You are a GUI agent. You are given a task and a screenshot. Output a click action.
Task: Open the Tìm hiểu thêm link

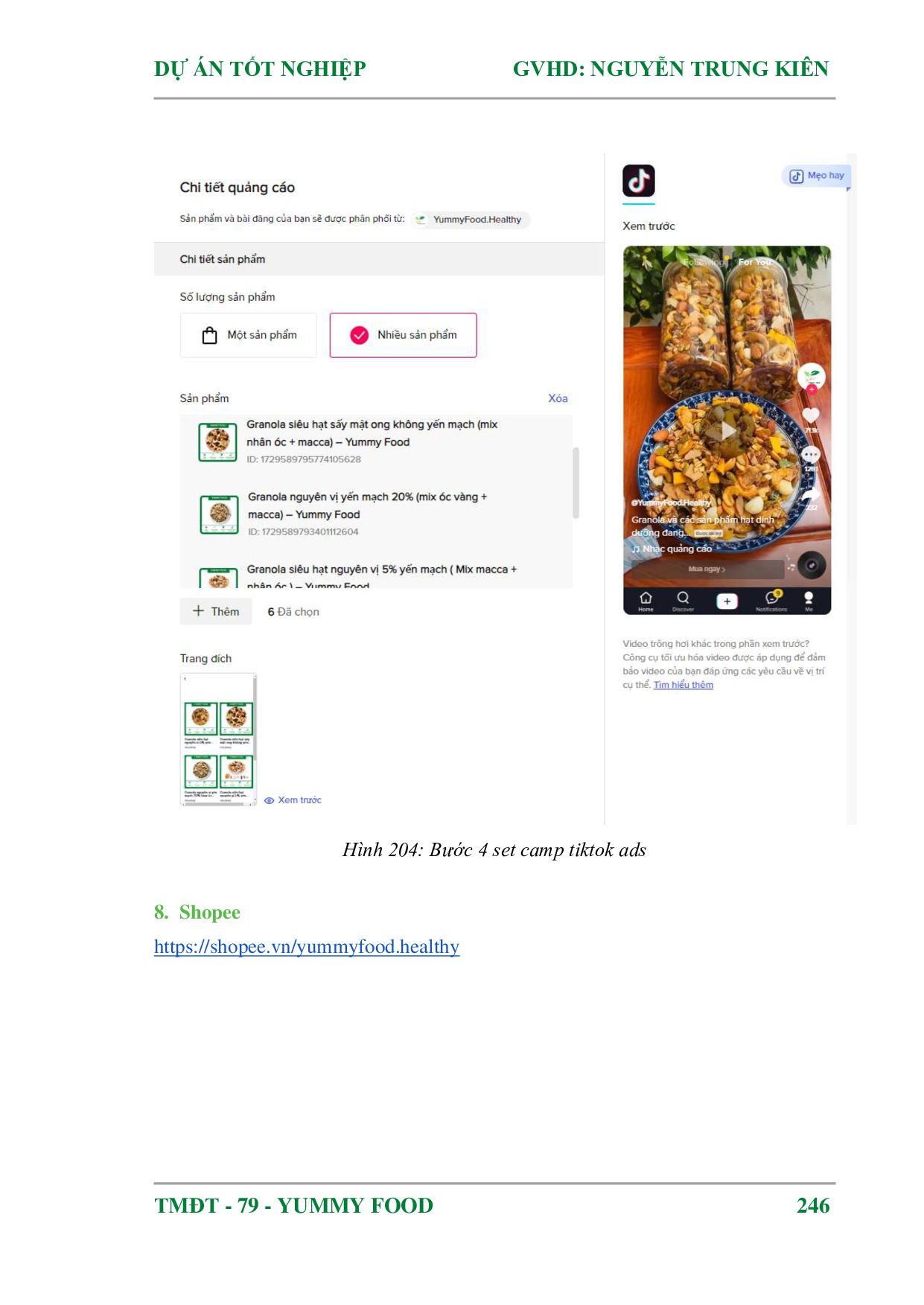point(683,685)
